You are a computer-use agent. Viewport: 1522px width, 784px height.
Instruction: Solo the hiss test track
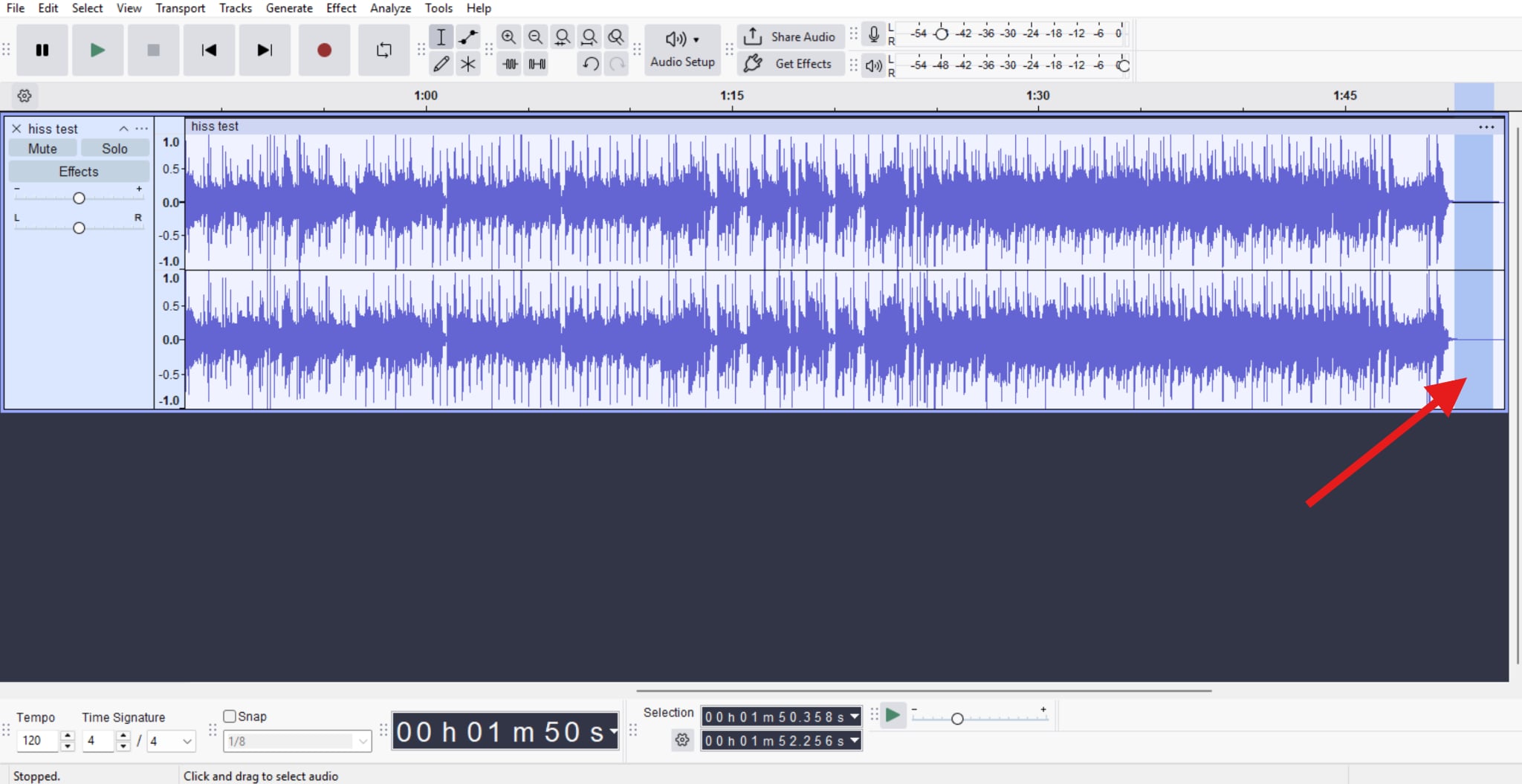115,148
